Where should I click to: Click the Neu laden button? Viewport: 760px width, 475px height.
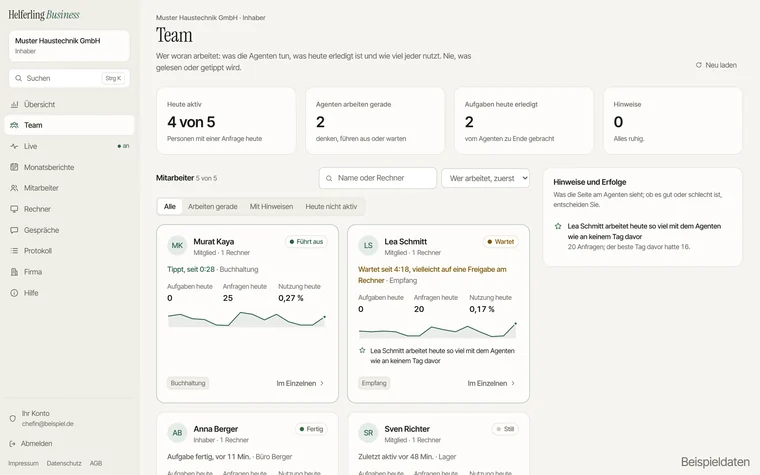(716, 65)
